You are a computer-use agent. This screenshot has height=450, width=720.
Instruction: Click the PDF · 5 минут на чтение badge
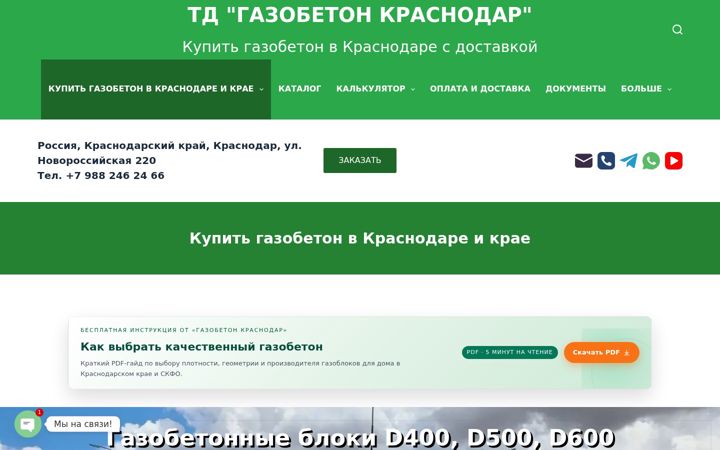[x=510, y=352]
